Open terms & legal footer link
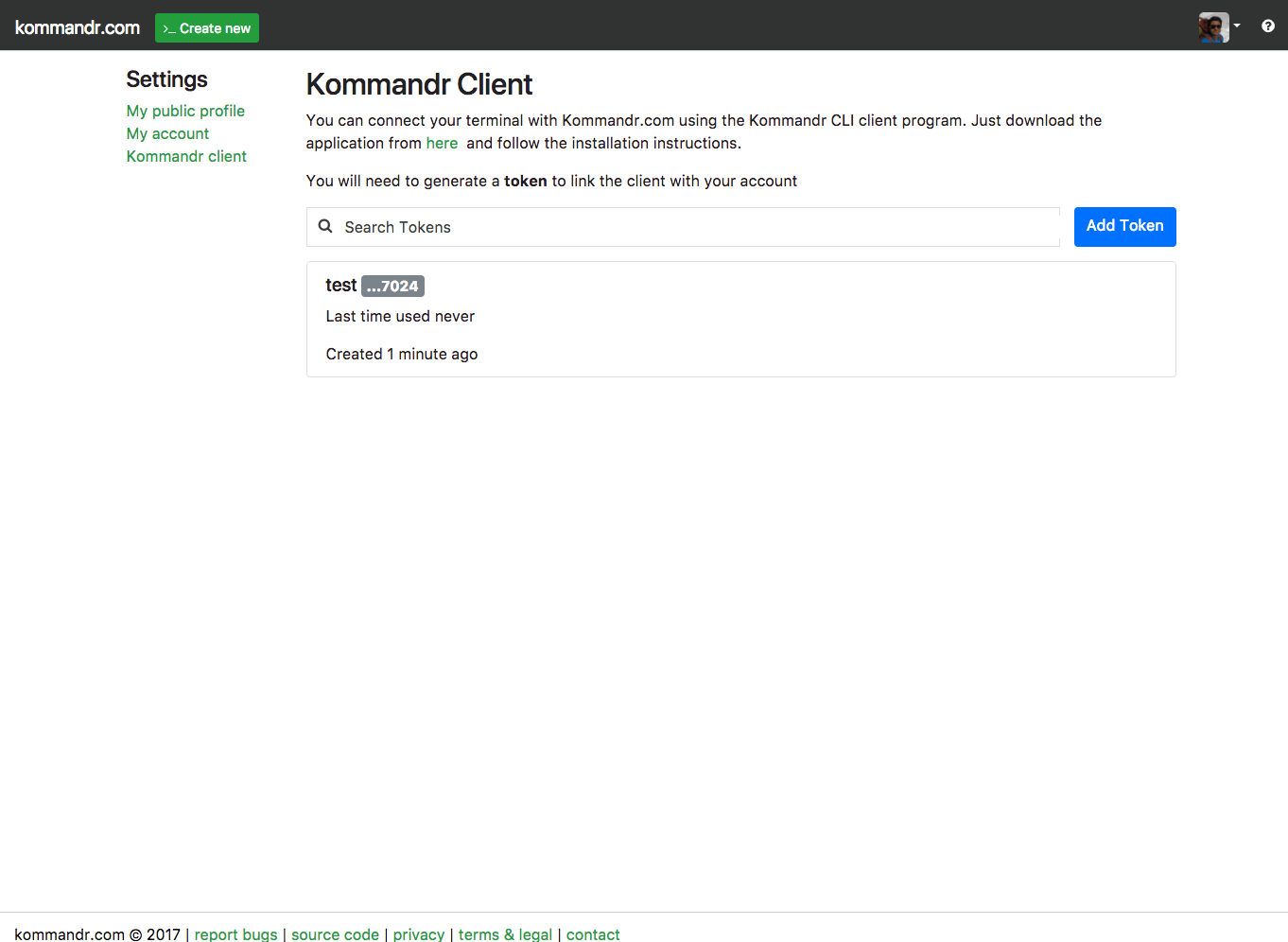The height and width of the screenshot is (942, 1288). point(505,934)
